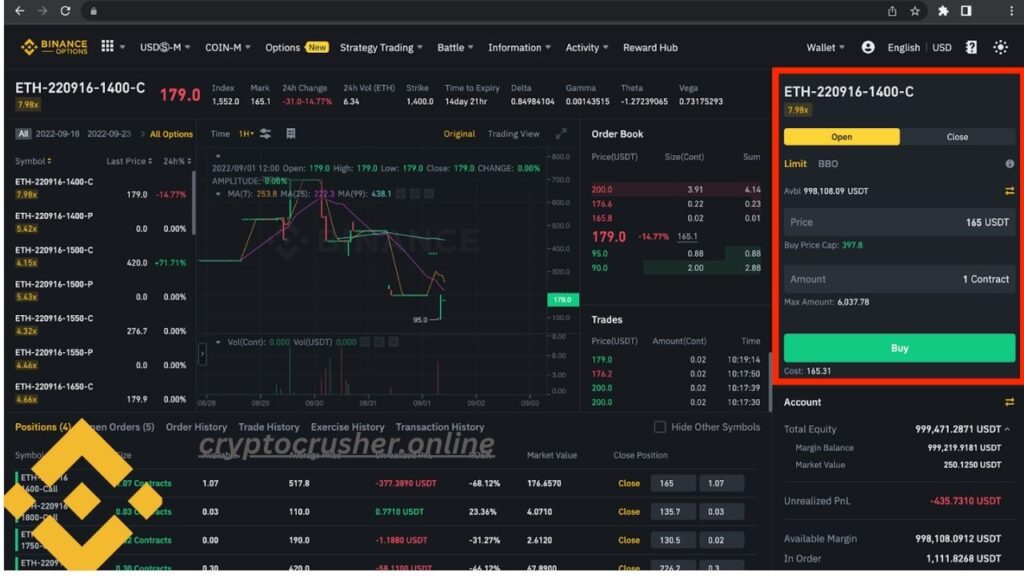
Task: Open COIN-M dropdown menu
Action: (x=228, y=48)
